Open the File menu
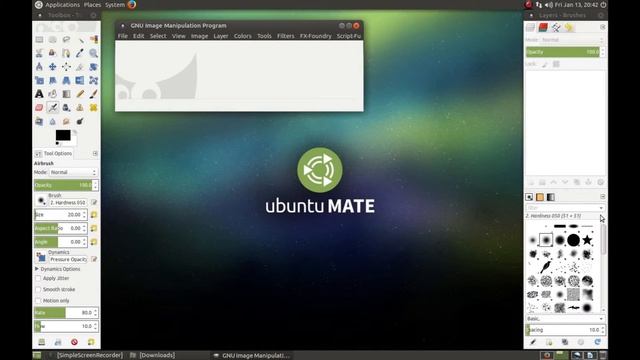 122,36
